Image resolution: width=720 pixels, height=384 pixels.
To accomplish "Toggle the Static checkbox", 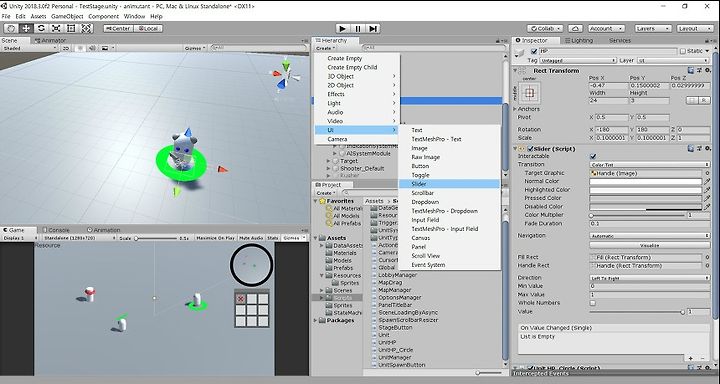I will pyautogui.click(x=683, y=51).
